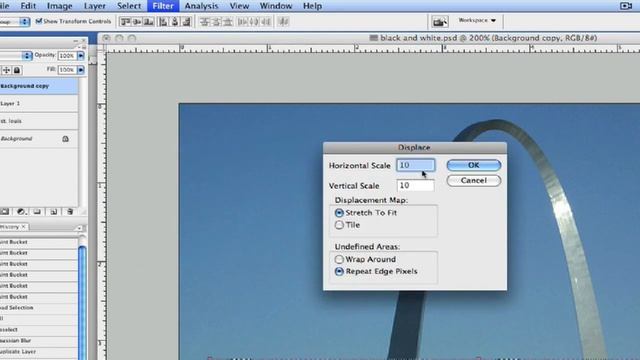The image size is (640, 360).
Task: Click the Lock all icon in Layers panel
Action: click(17, 70)
